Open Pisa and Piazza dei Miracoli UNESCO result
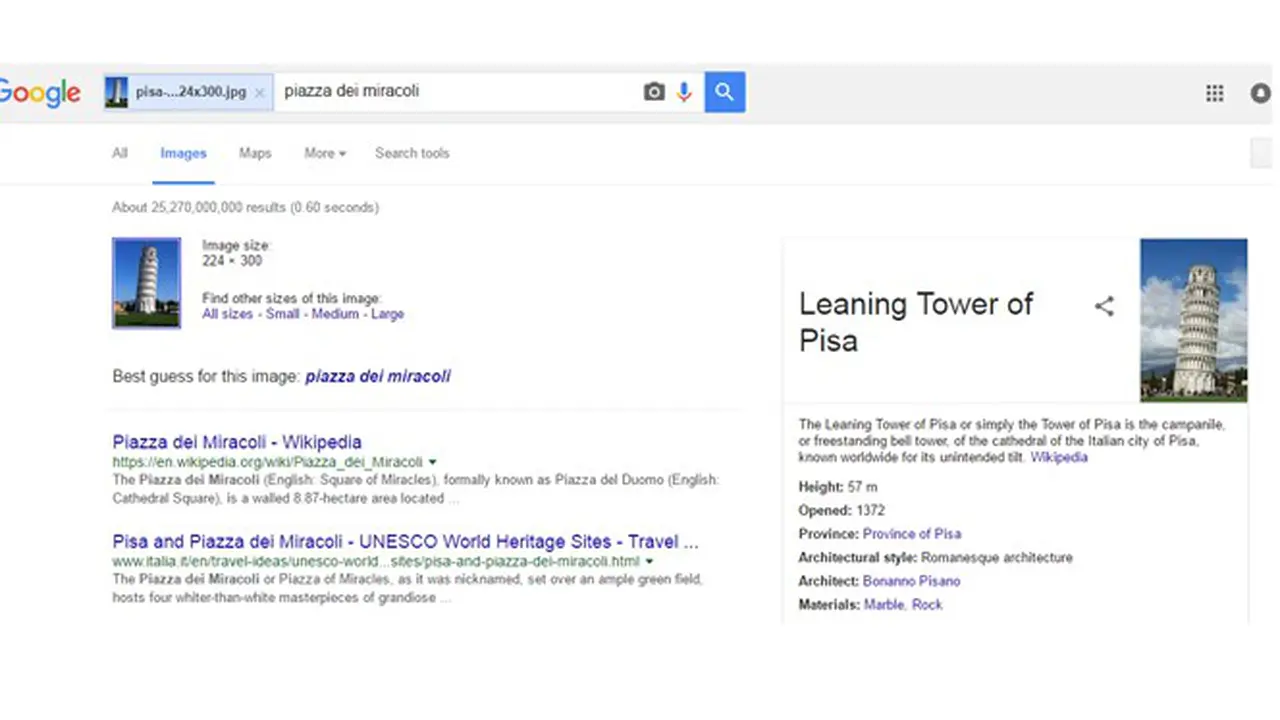Screen dimensions: 1280x720 405,542
